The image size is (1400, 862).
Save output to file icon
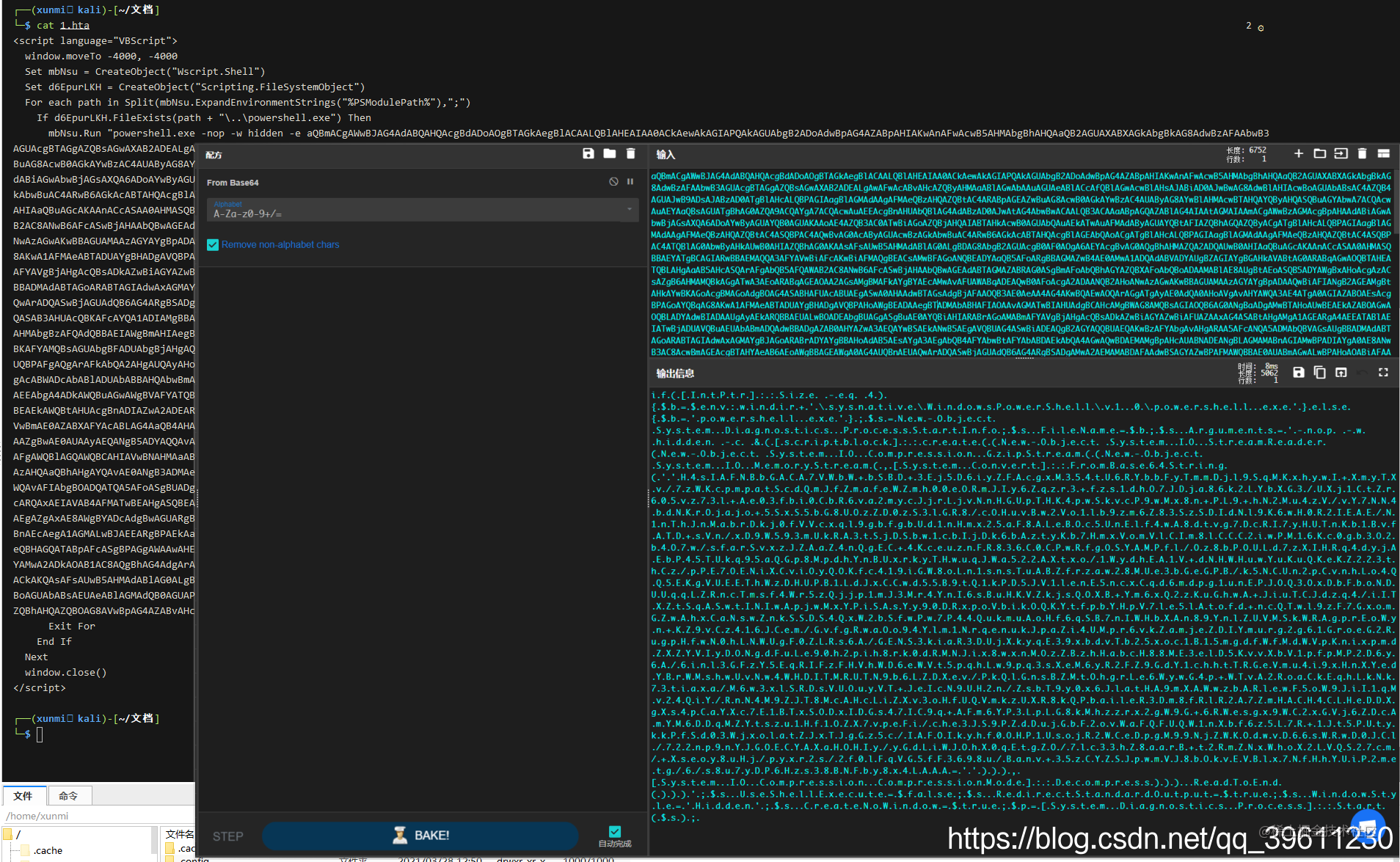1298,373
